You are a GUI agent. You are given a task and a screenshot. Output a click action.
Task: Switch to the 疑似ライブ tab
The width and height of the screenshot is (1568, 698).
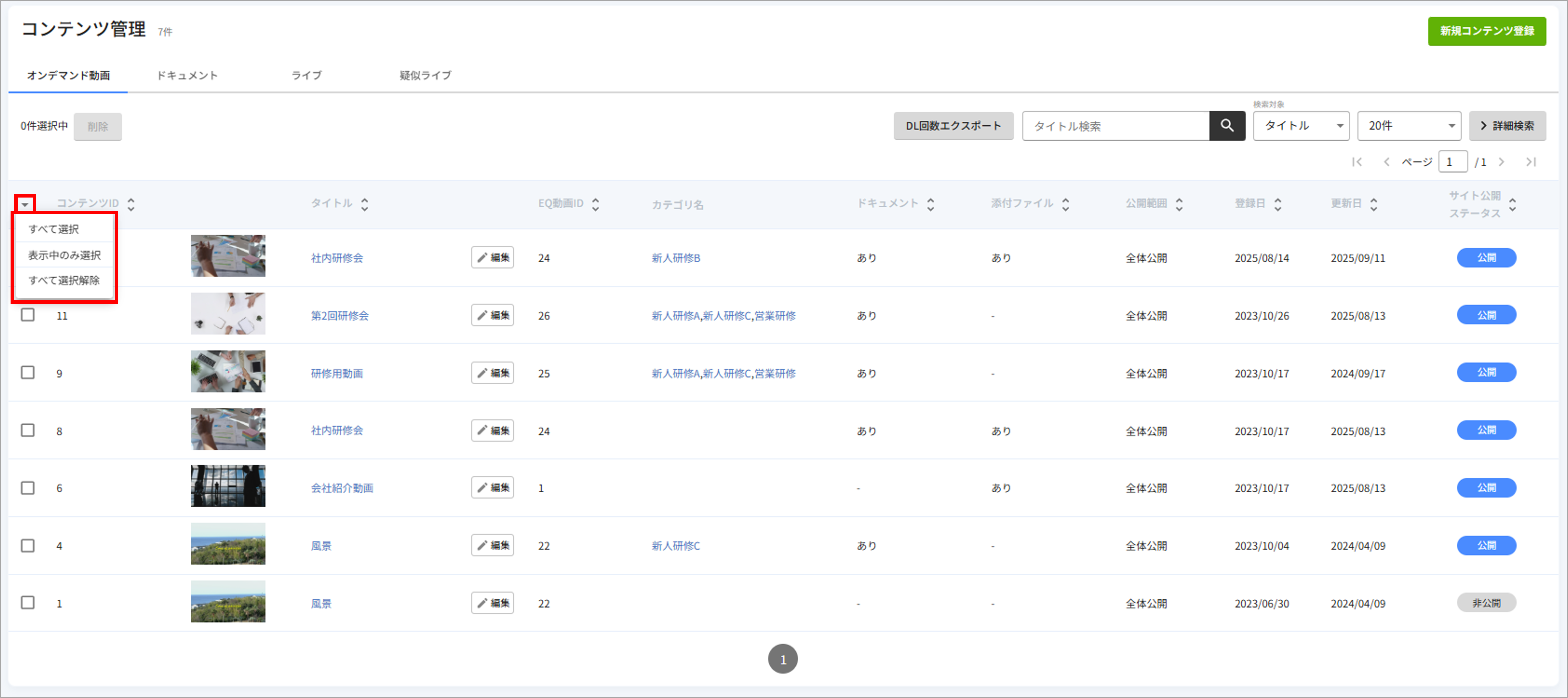coord(425,76)
